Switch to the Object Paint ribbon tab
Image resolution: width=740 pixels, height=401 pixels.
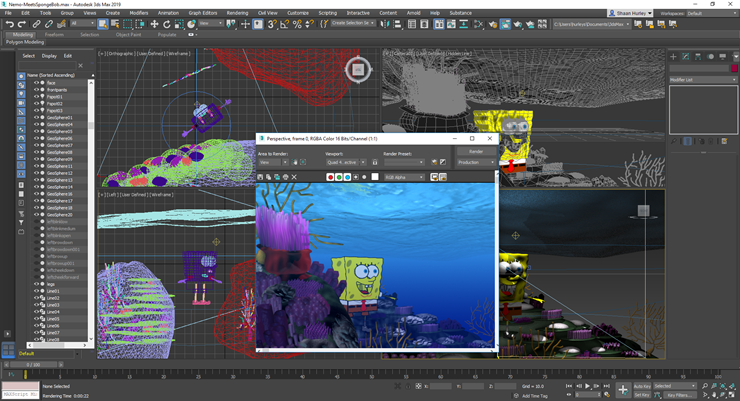(128, 34)
